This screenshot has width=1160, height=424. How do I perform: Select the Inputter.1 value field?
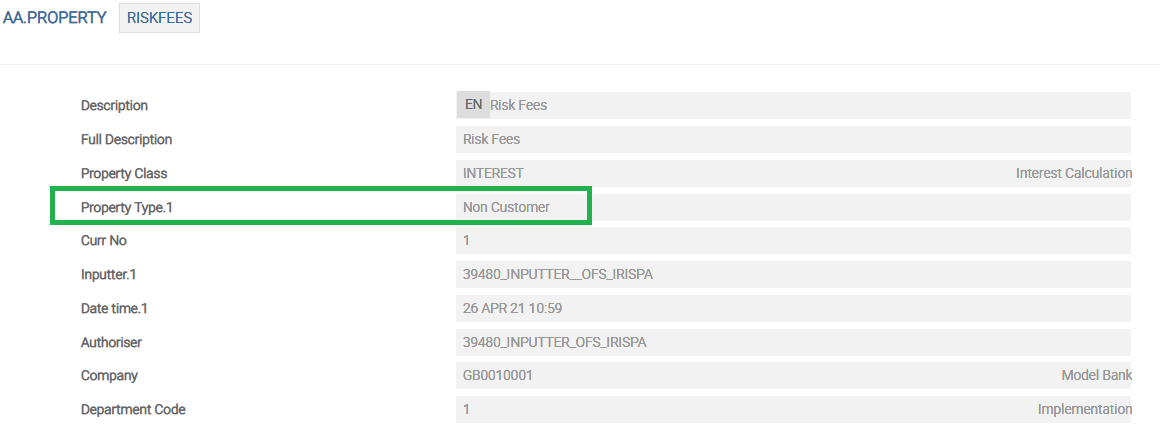792,274
